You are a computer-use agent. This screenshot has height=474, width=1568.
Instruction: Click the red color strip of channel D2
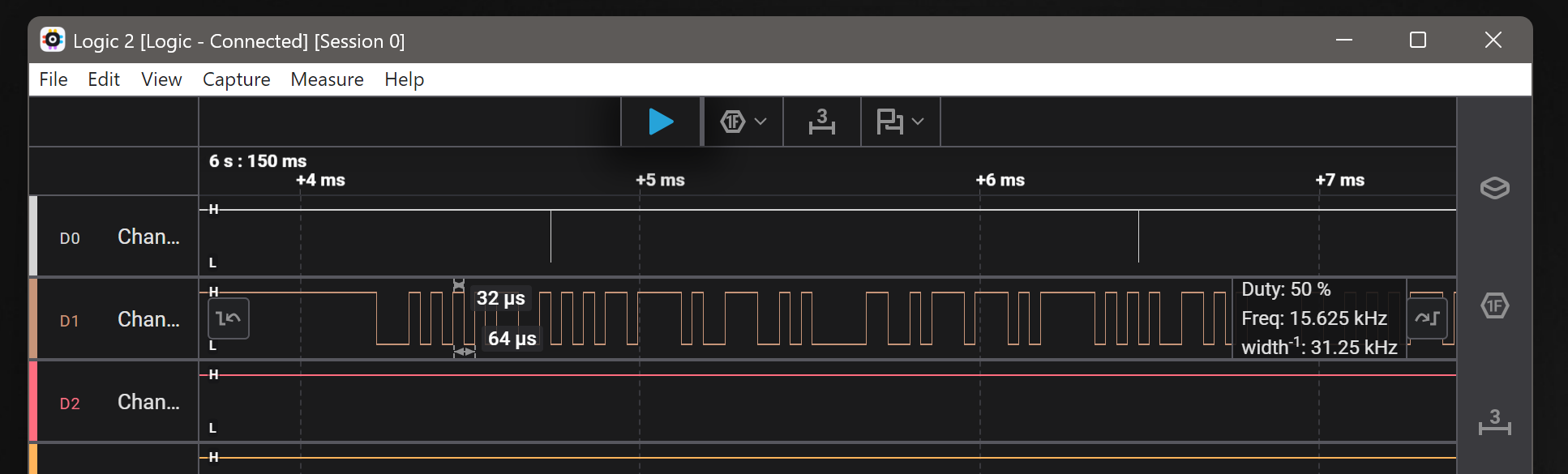click(x=33, y=401)
